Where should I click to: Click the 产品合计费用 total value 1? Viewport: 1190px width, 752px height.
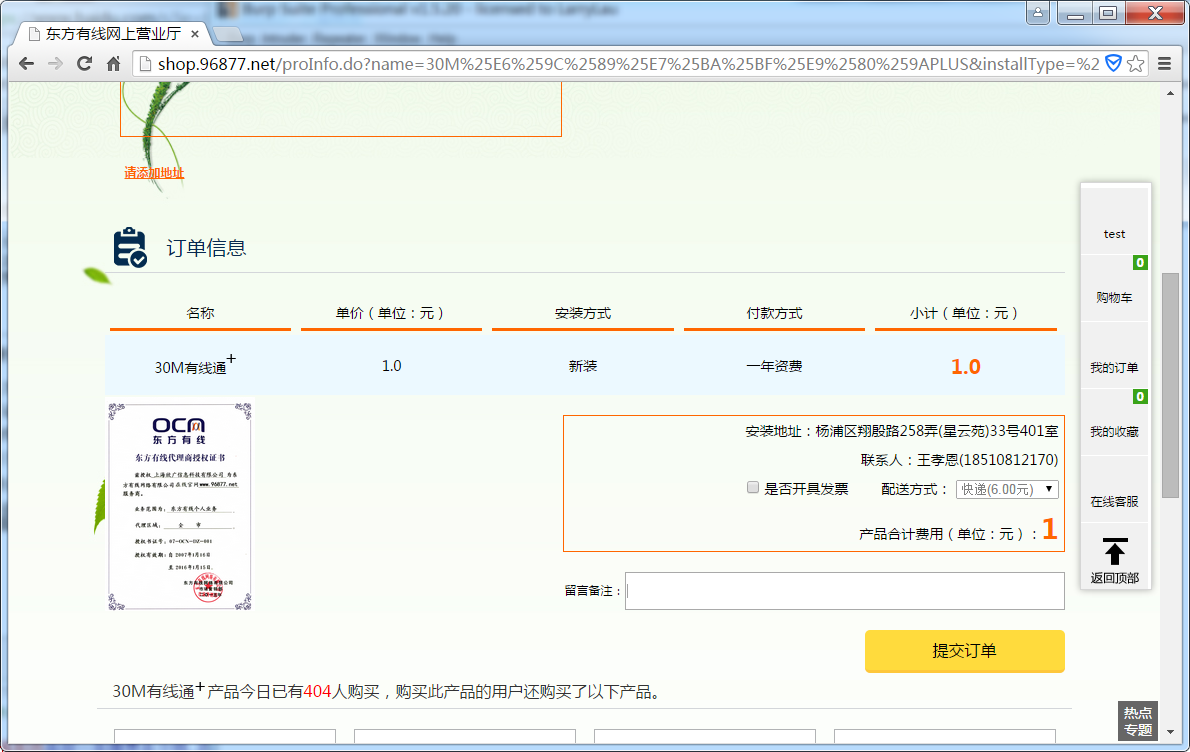[x=1050, y=529]
